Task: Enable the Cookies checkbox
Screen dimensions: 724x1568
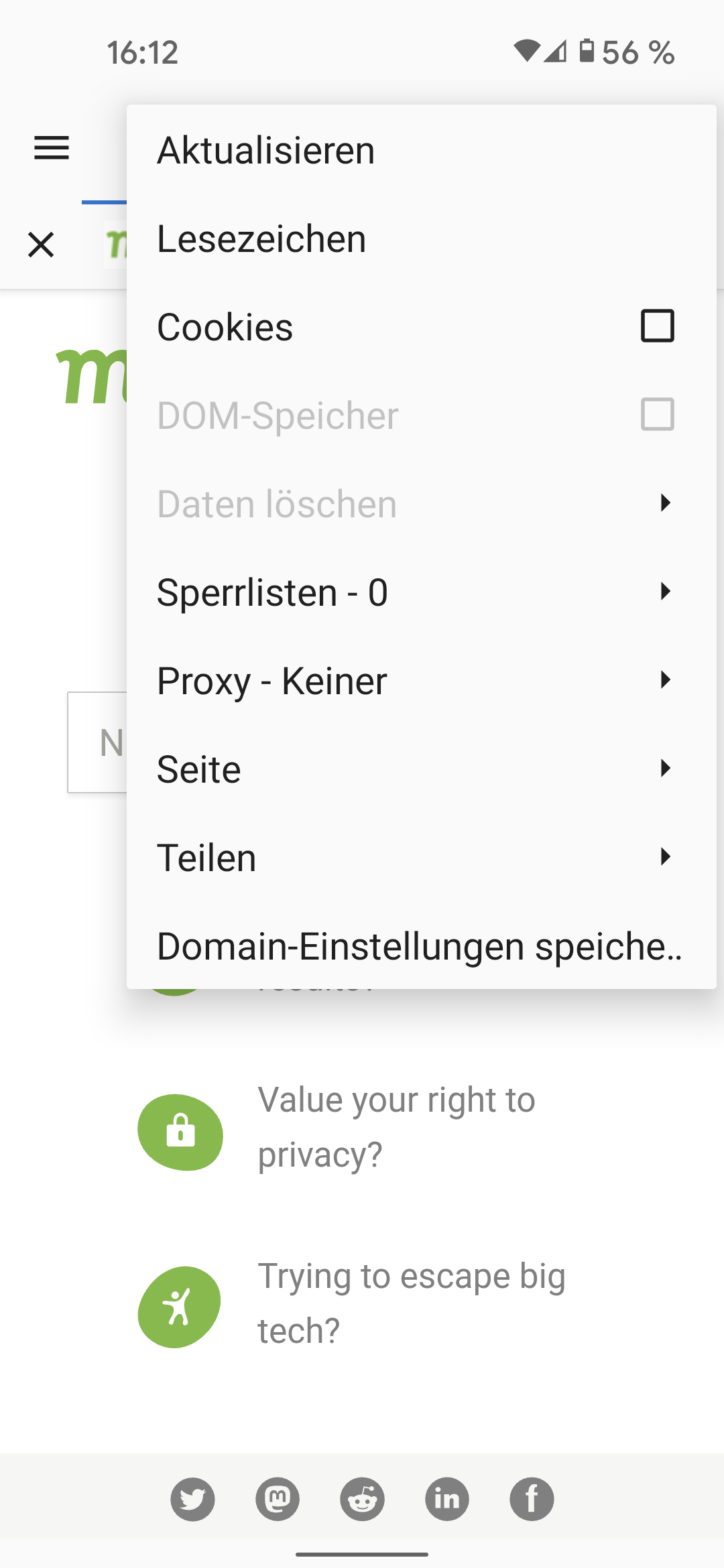Action: 657,326
